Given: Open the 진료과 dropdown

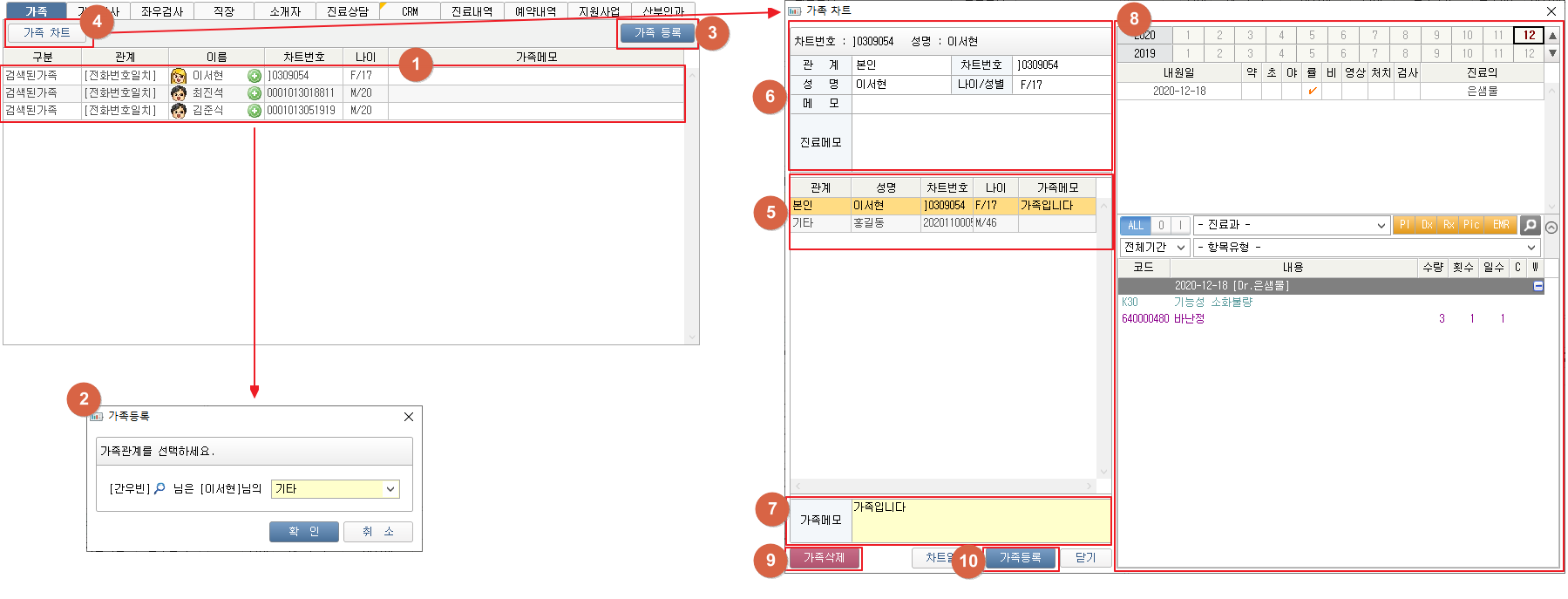Looking at the screenshot, I should [1291, 225].
